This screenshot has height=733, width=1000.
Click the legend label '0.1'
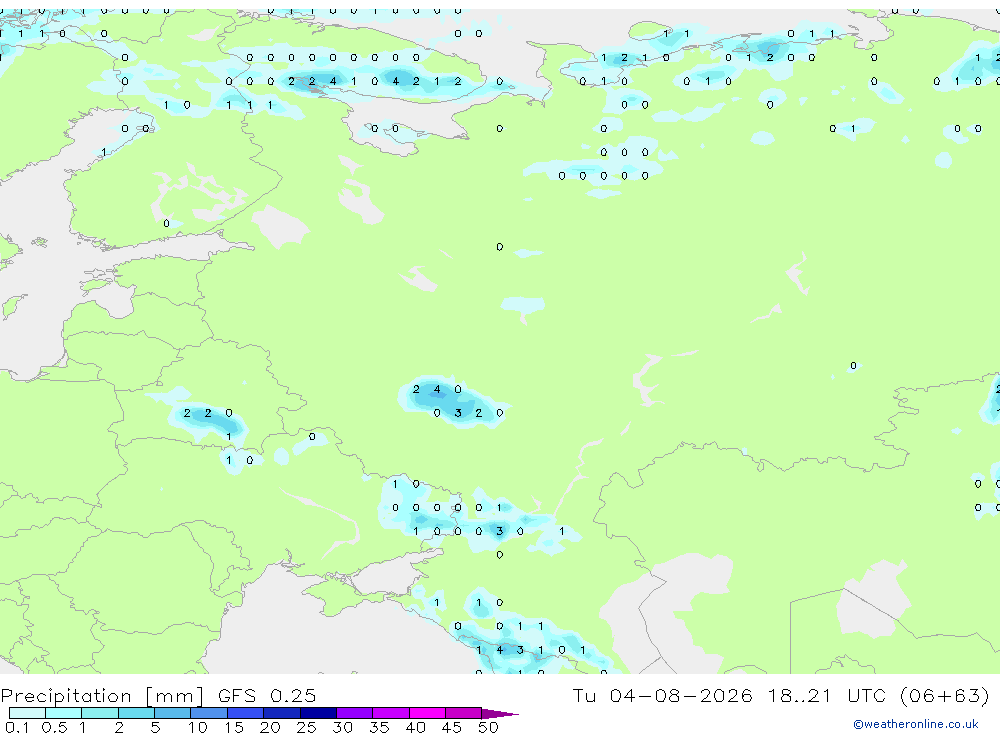point(17,727)
